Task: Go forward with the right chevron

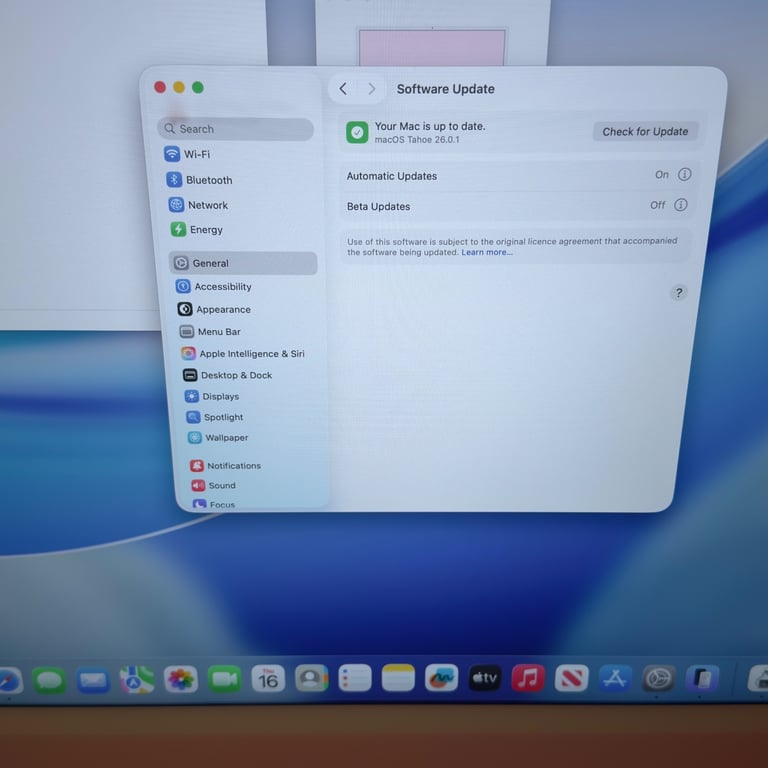Action: pos(372,89)
